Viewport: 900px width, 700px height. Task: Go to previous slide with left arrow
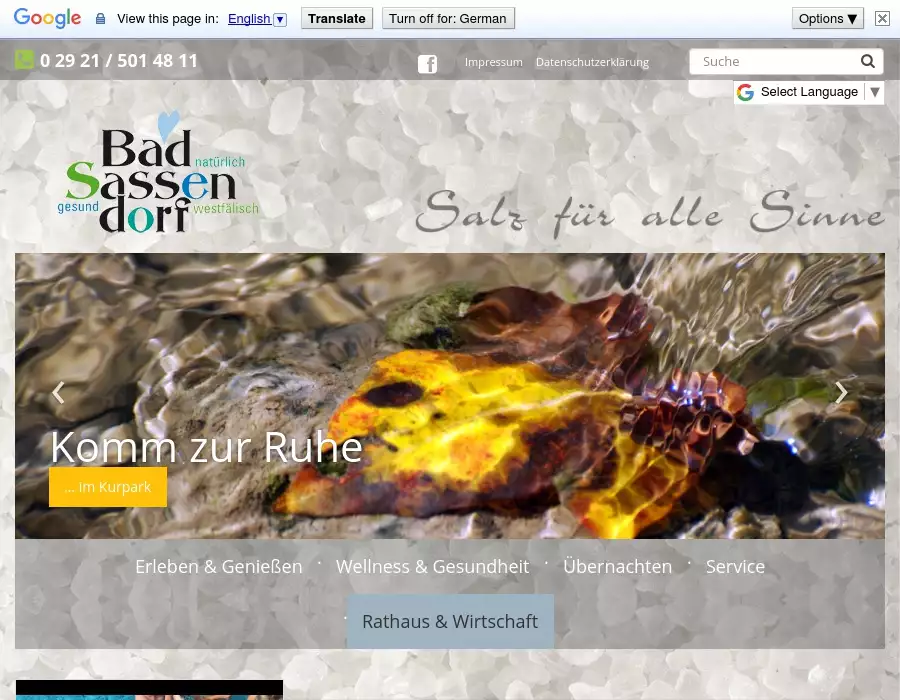(x=58, y=393)
